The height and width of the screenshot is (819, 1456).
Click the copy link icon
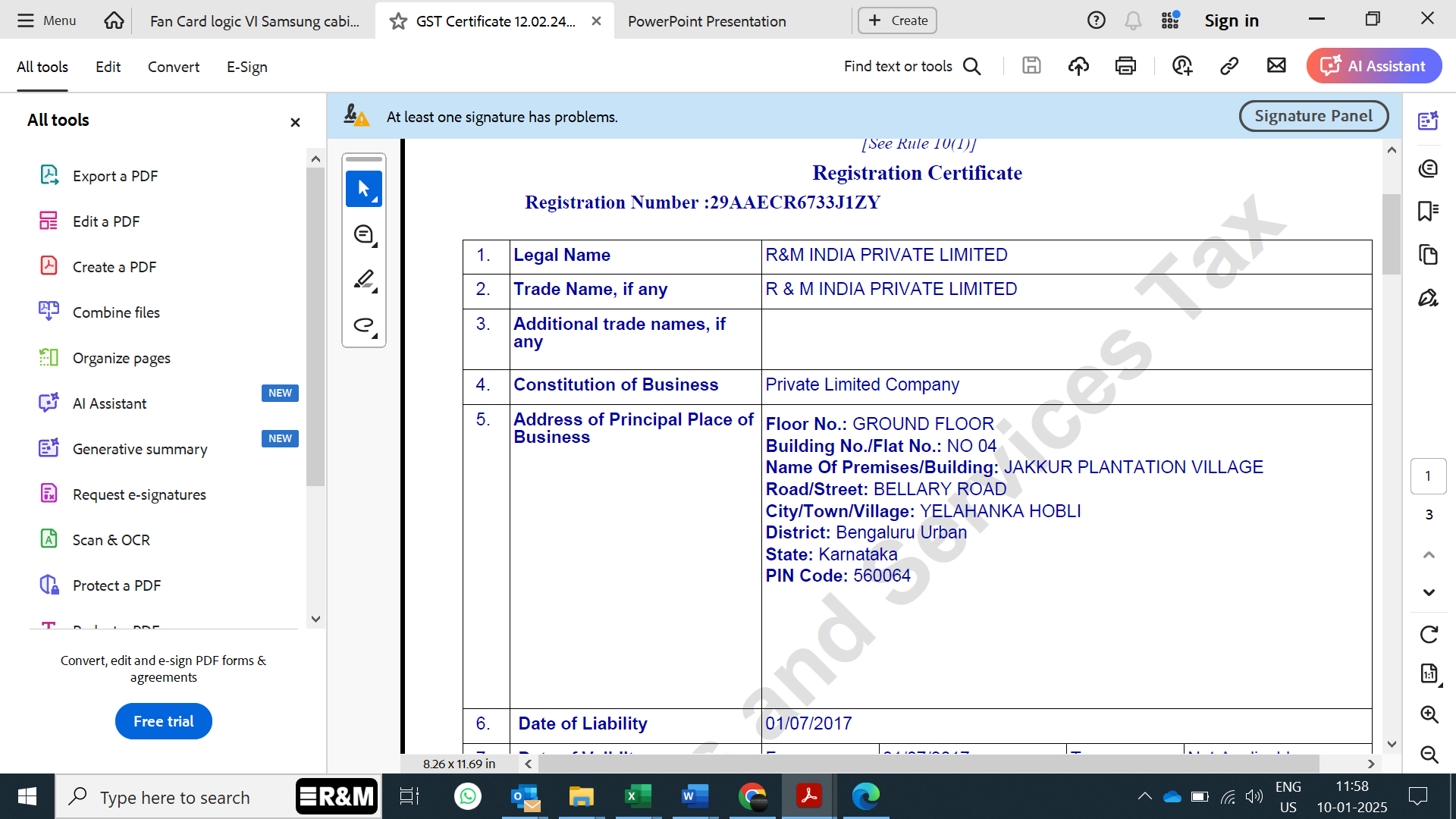(1229, 66)
